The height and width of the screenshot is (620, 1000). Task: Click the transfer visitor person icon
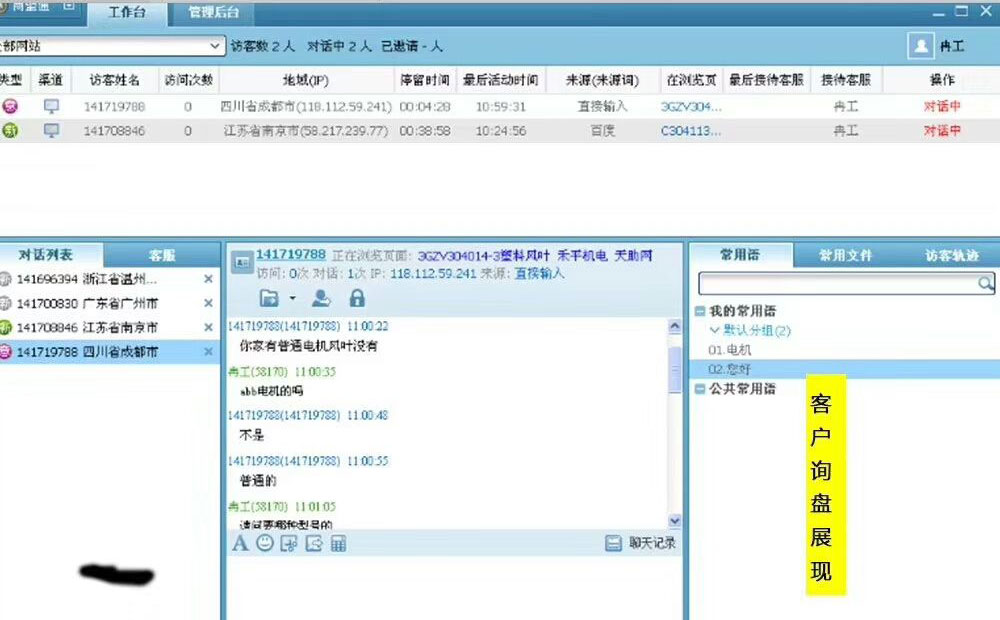321,298
